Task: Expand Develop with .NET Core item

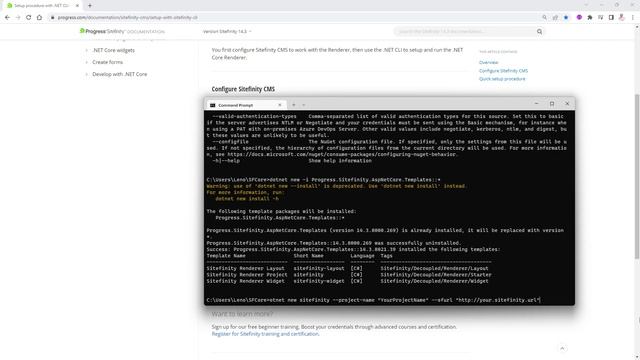Action: point(87,74)
